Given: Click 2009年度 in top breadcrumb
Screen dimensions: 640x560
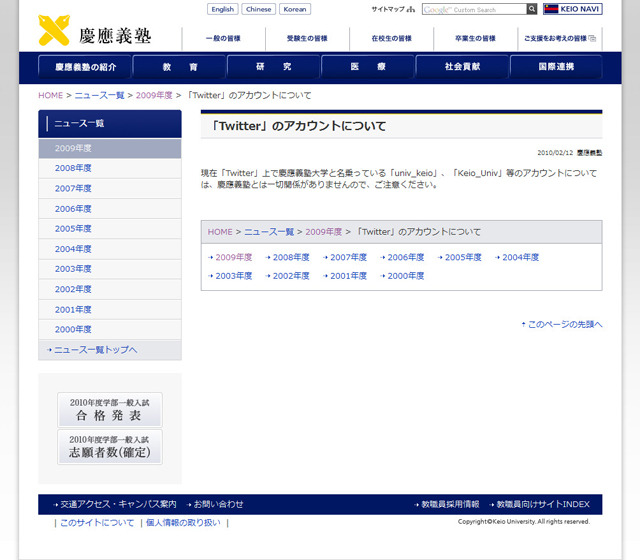Looking at the screenshot, I should click(154, 96).
